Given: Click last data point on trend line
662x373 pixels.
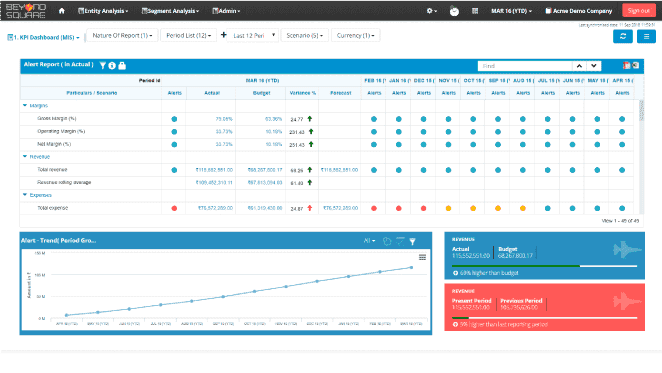Looking at the screenshot, I should [412, 267].
